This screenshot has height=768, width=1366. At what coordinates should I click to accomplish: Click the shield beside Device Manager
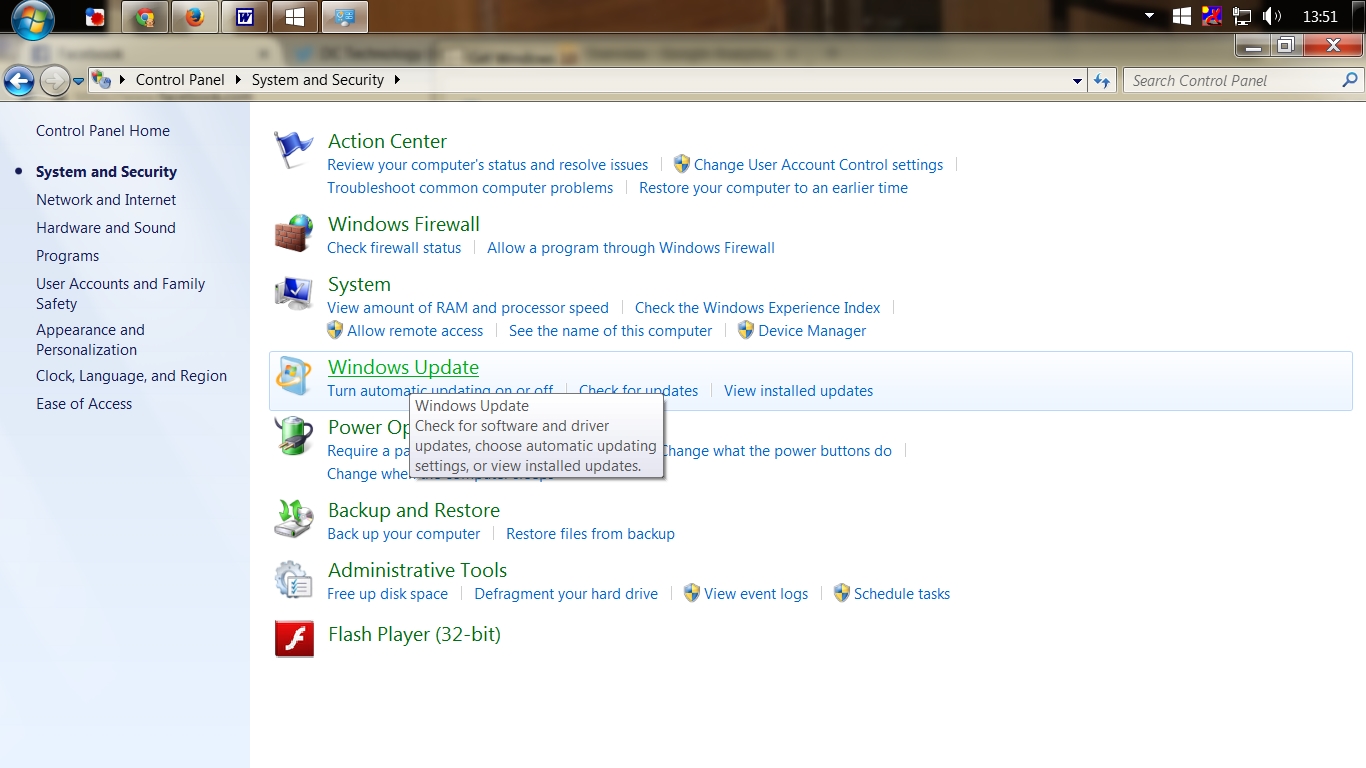(746, 330)
